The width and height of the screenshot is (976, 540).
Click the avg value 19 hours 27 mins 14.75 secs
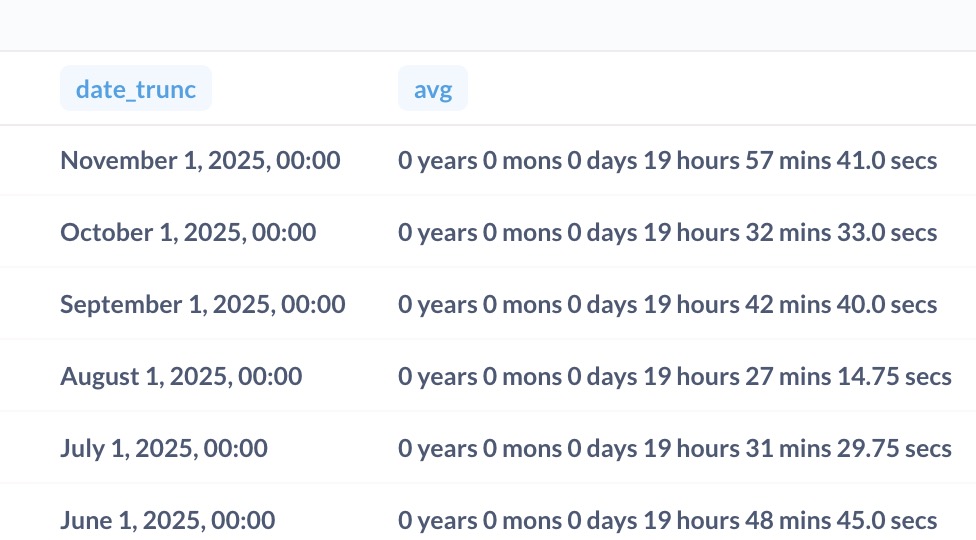point(674,376)
